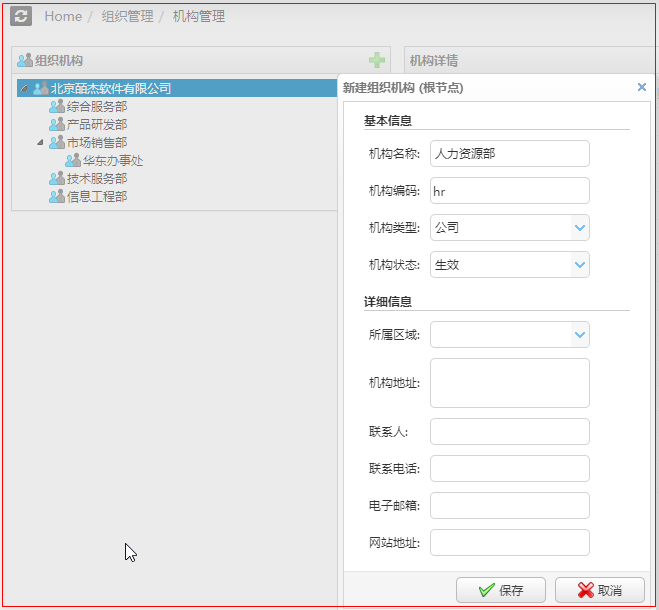Screen dimensions: 659x610
Task: Click the 机构名称 input field
Action: click(x=509, y=154)
